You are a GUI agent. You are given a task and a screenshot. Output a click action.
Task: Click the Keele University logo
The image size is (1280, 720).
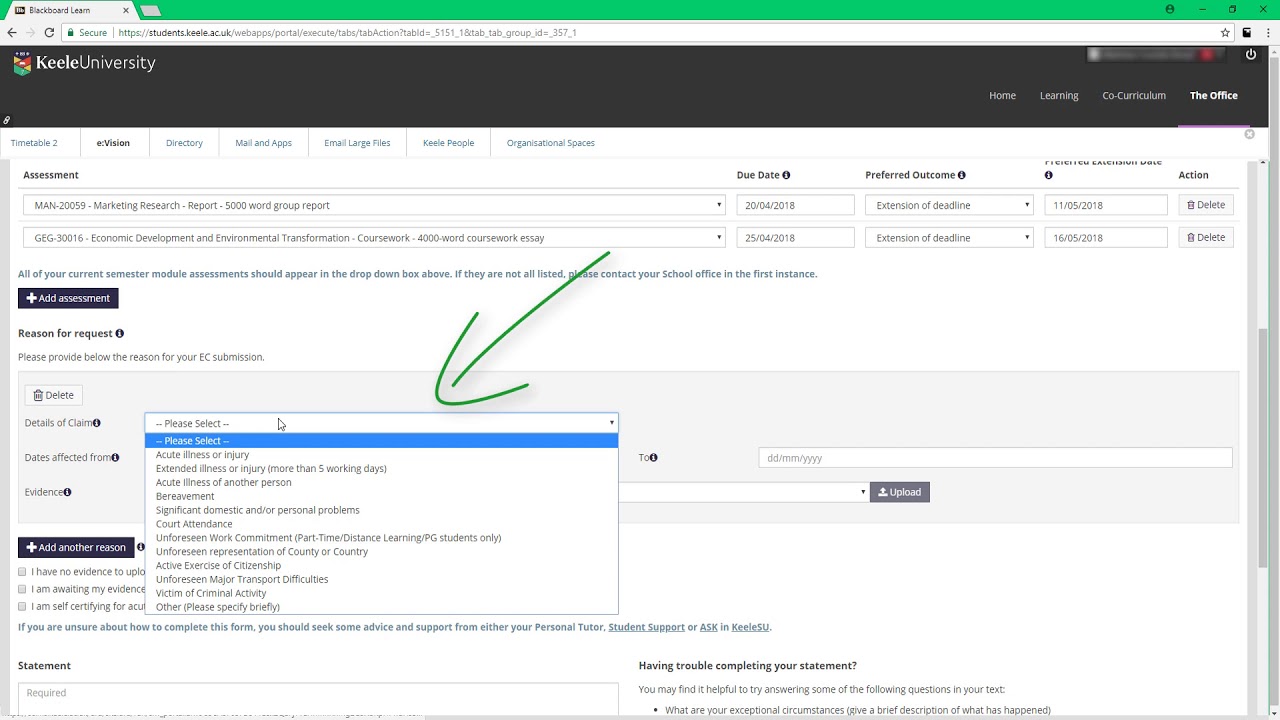(x=84, y=63)
